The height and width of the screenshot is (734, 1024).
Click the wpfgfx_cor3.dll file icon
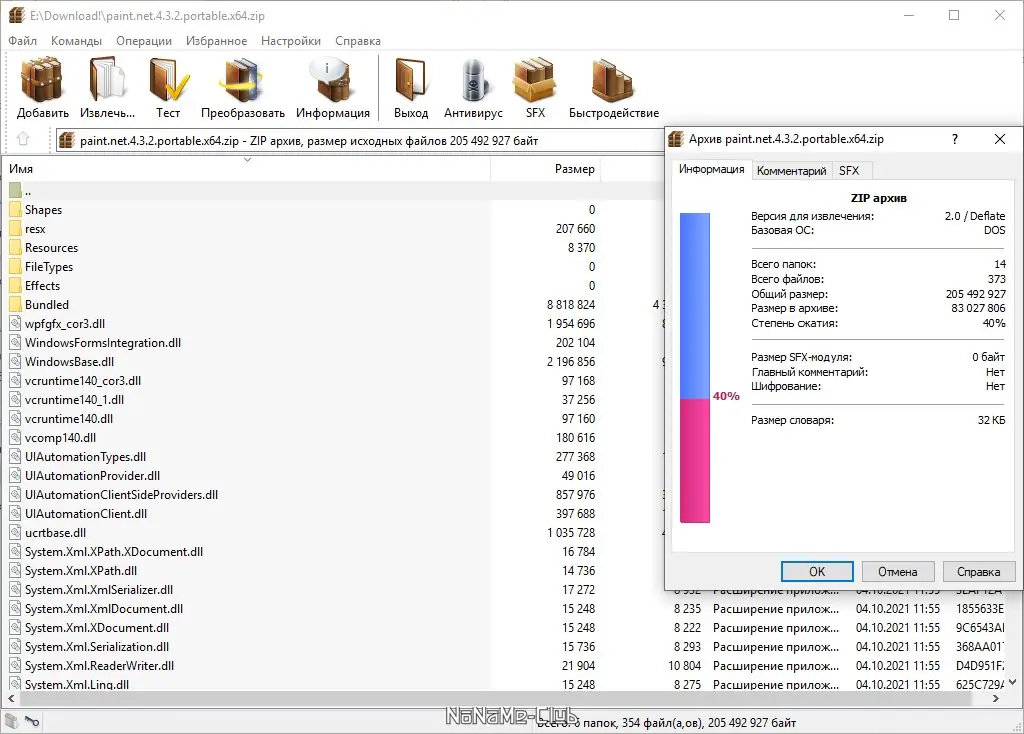point(16,323)
